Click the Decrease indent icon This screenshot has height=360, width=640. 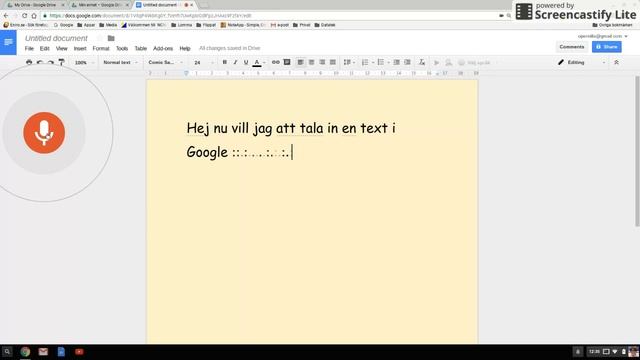pyautogui.click(x=396, y=62)
